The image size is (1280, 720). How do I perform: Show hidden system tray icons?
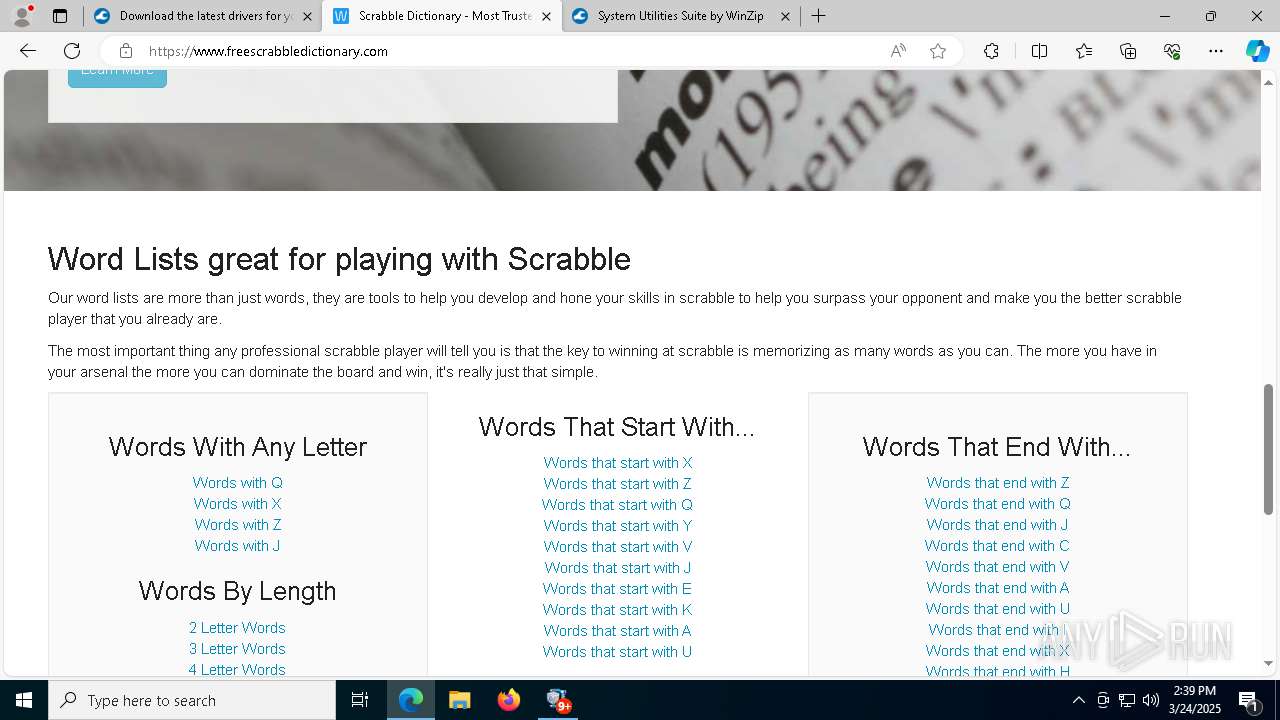click(1078, 700)
